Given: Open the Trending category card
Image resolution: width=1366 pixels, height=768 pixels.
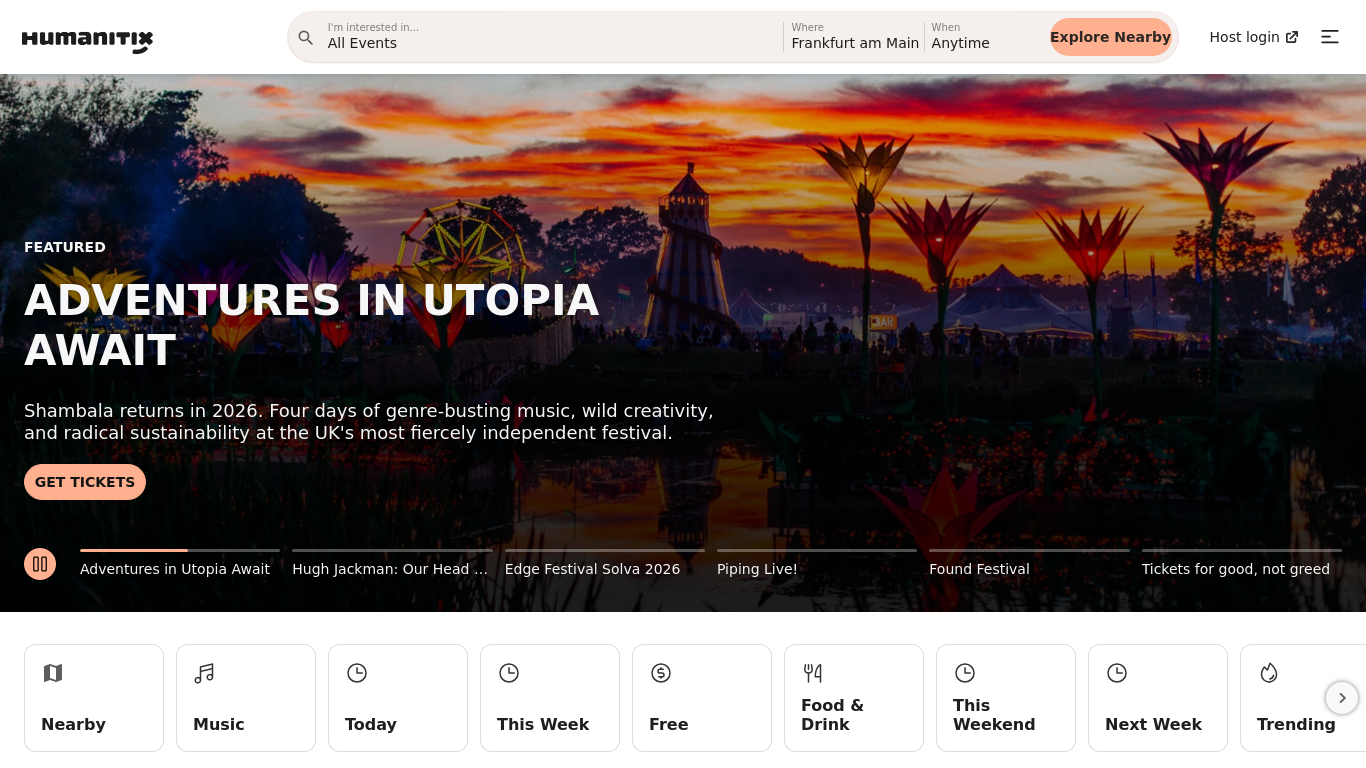Looking at the screenshot, I should click(x=1303, y=698).
